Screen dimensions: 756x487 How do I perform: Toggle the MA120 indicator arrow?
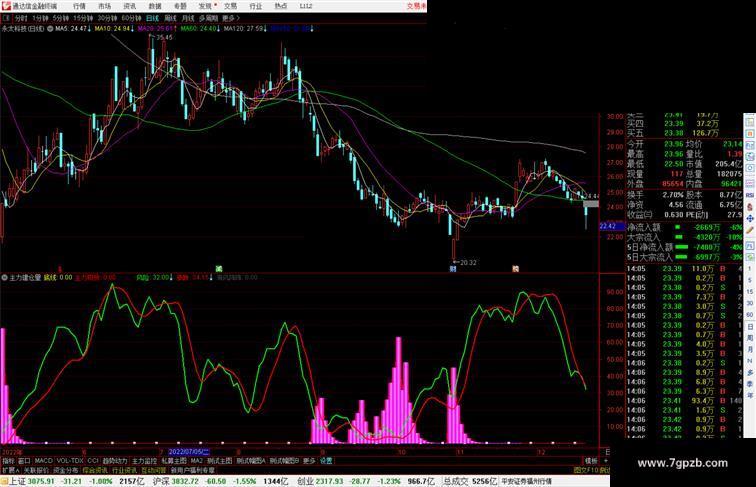(265, 29)
